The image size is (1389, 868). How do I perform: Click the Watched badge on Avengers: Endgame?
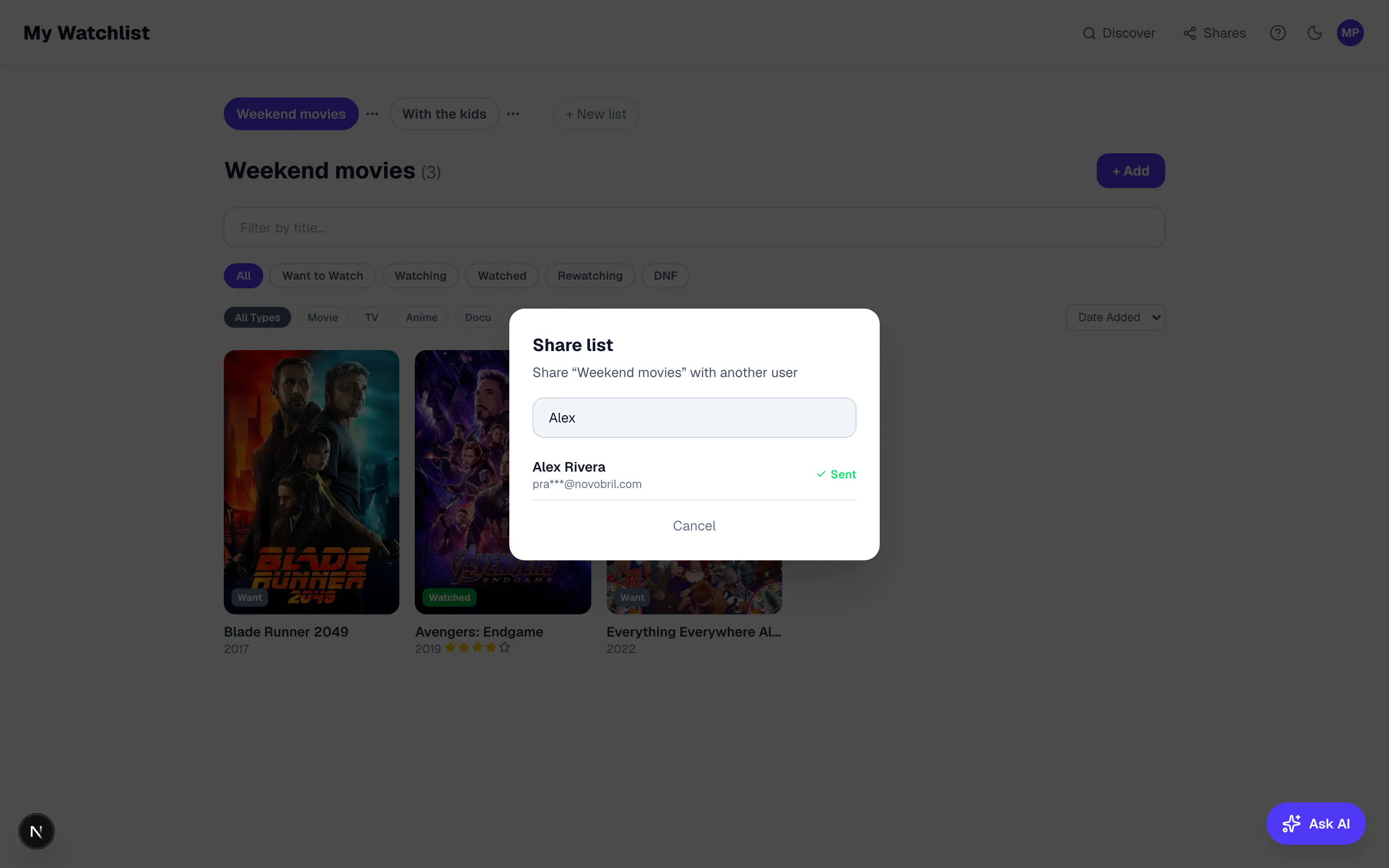coord(449,597)
